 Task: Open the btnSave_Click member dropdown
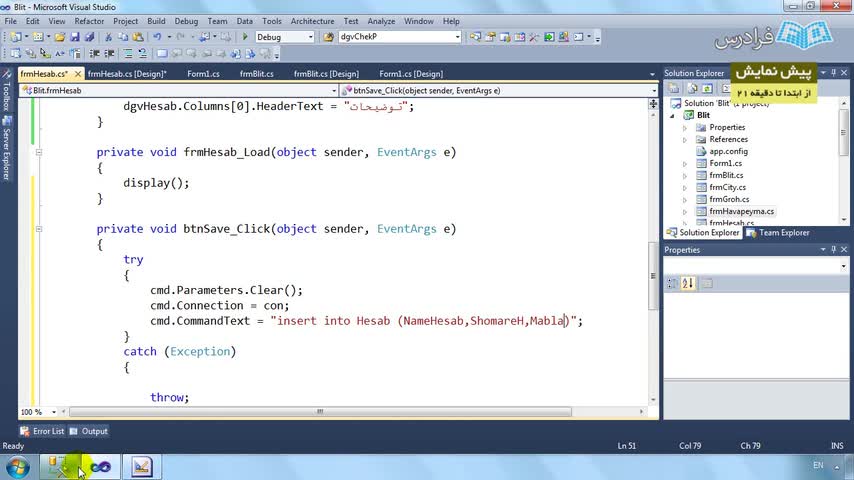pyautogui.click(x=654, y=90)
